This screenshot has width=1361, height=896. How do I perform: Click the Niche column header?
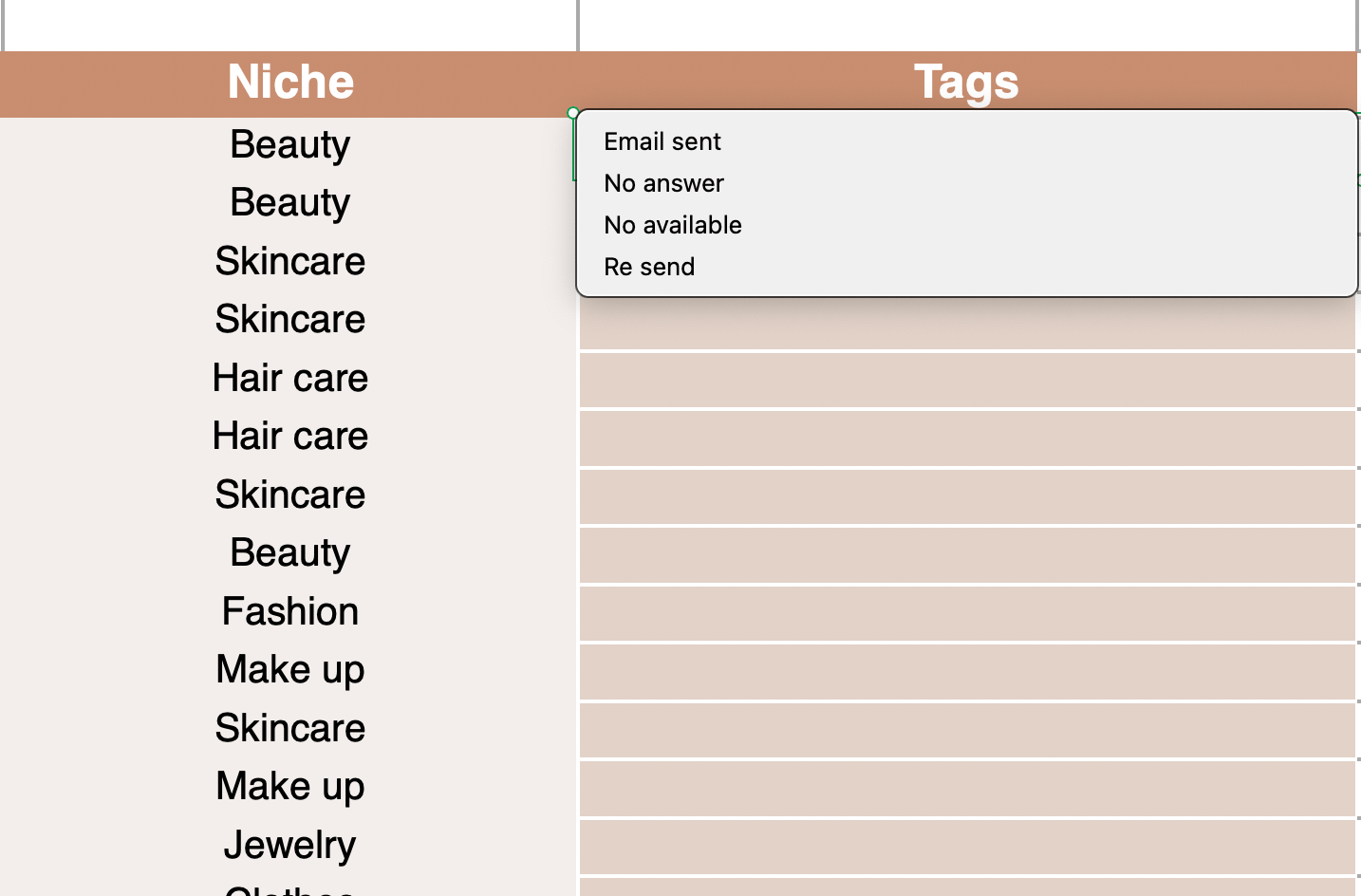(290, 83)
